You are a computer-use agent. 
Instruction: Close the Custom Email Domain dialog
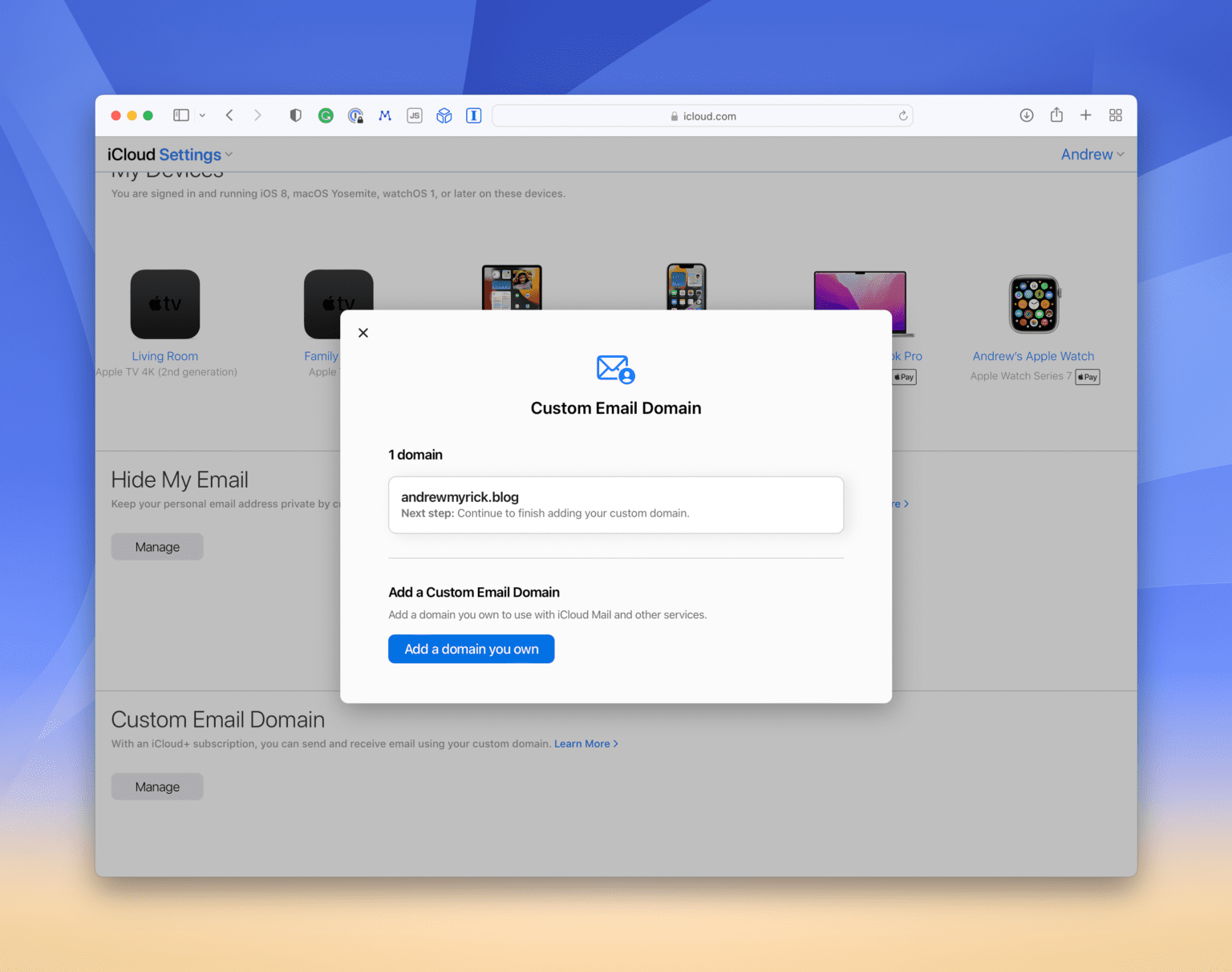tap(363, 332)
